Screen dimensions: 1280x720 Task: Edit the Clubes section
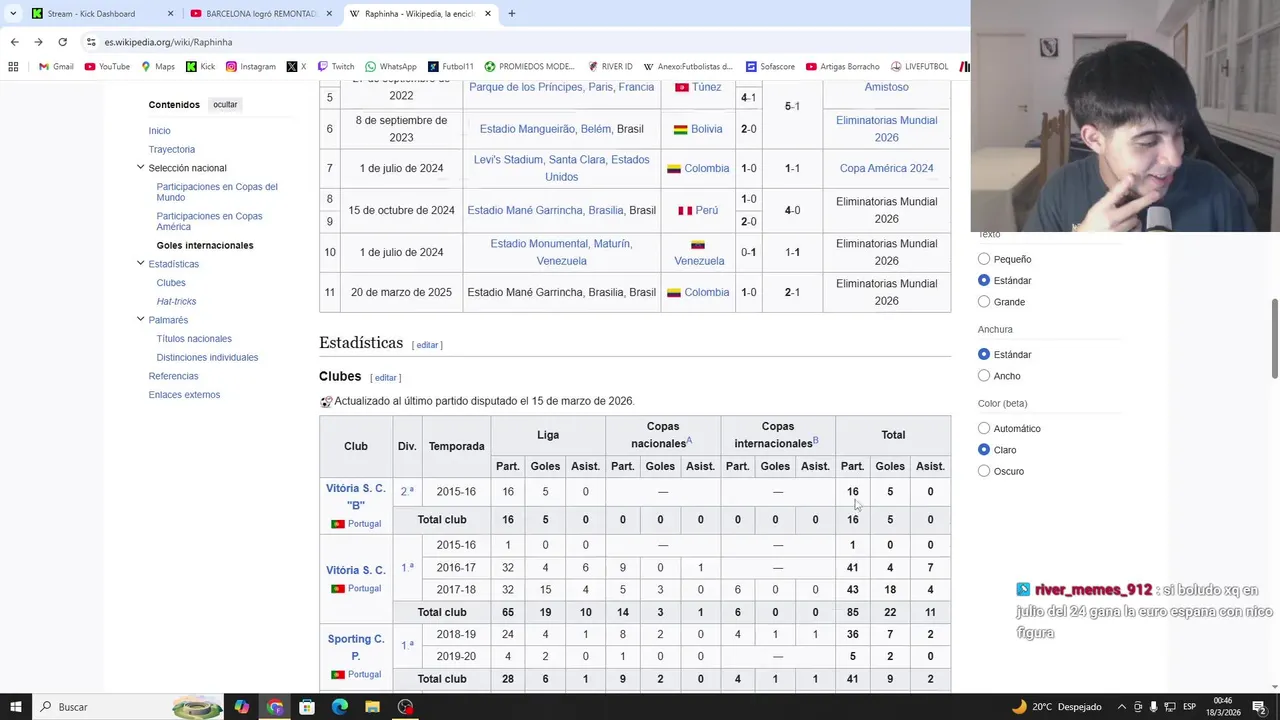(386, 378)
